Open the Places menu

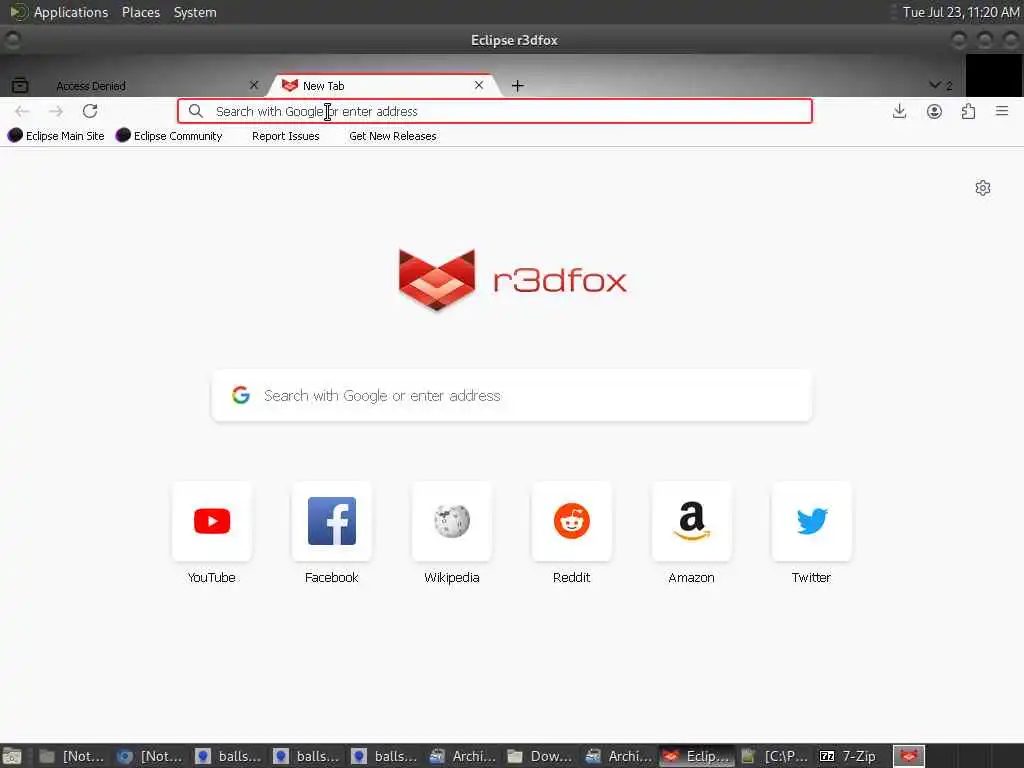[141, 12]
